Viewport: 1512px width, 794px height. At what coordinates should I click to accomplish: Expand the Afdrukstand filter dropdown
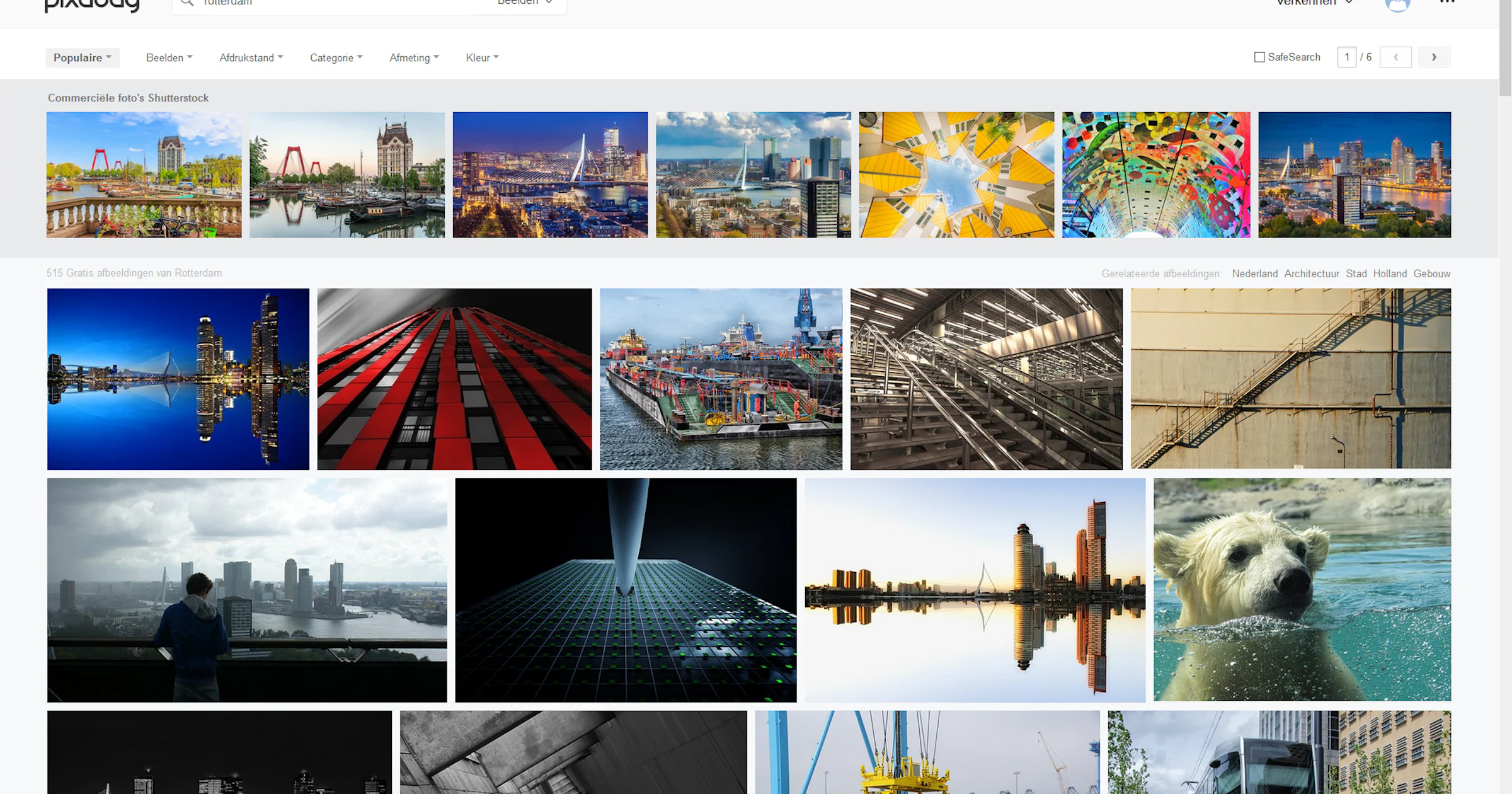click(251, 57)
